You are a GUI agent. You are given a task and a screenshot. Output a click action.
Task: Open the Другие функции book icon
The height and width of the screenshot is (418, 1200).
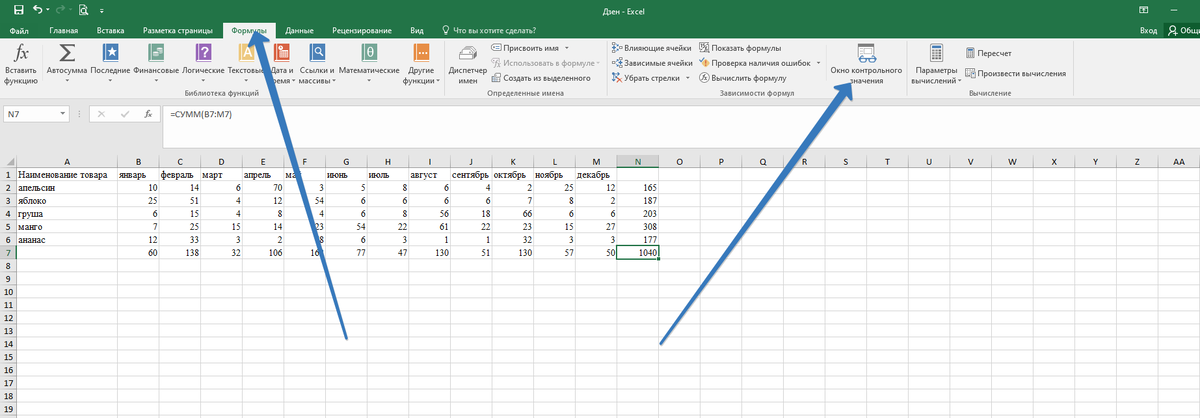click(x=421, y=54)
